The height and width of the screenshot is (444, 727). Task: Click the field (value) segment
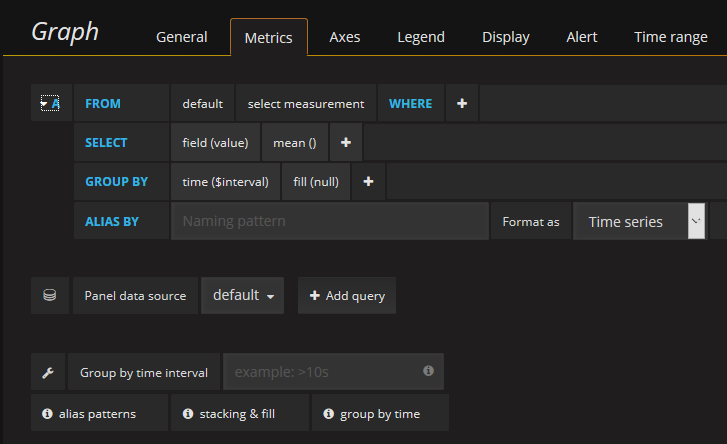[x=215, y=142]
